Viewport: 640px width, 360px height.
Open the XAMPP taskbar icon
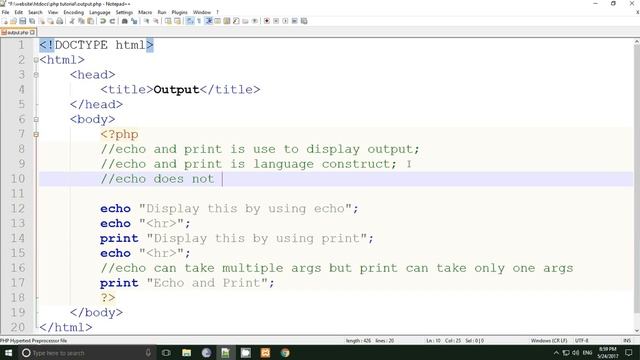click(265, 353)
